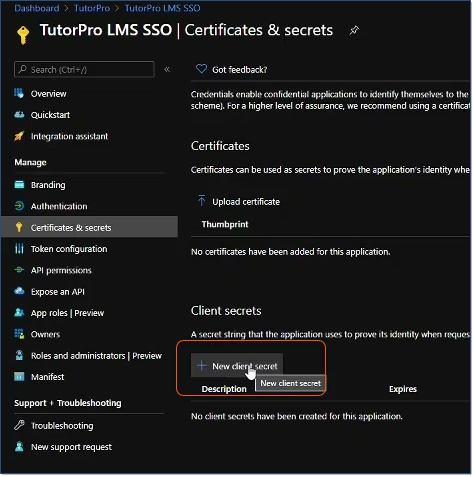Click TutorPro LMS SSO breadcrumb link

[x=163, y=8]
